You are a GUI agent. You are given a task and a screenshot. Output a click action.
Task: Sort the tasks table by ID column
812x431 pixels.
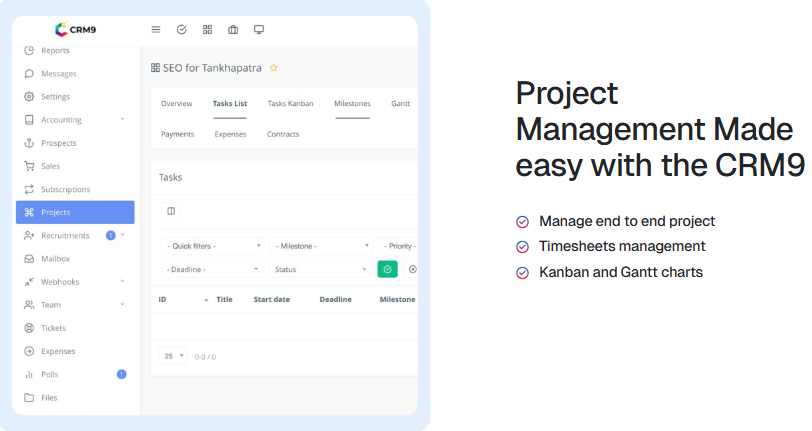click(x=163, y=299)
